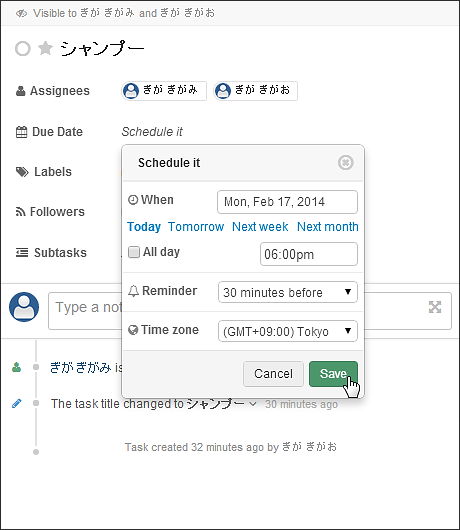Mark the task complete with the circle
Viewport: 460px width, 530px height.
pyautogui.click(x=23, y=48)
